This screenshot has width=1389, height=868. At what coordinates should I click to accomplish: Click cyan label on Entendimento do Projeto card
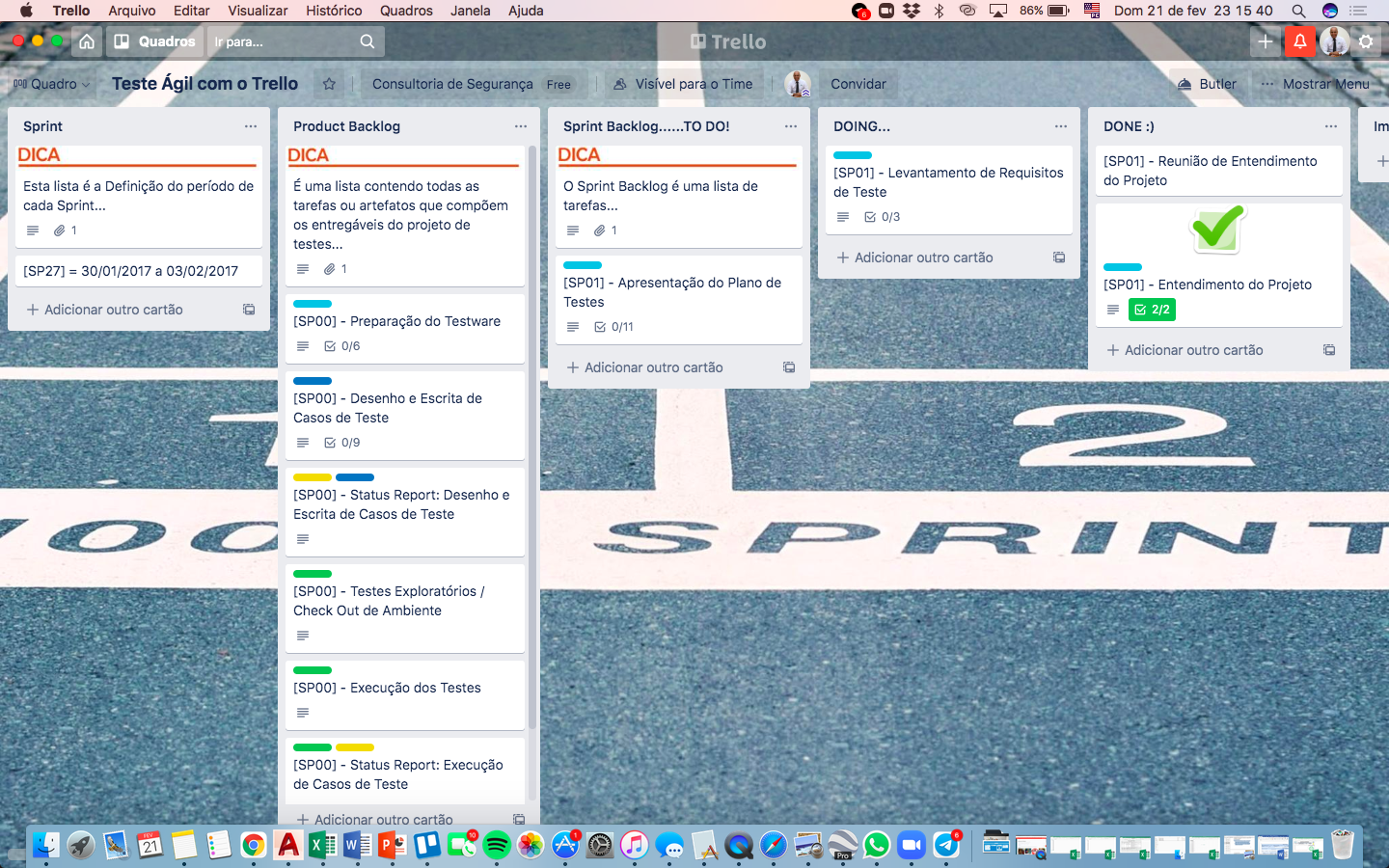tap(1123, 267)
